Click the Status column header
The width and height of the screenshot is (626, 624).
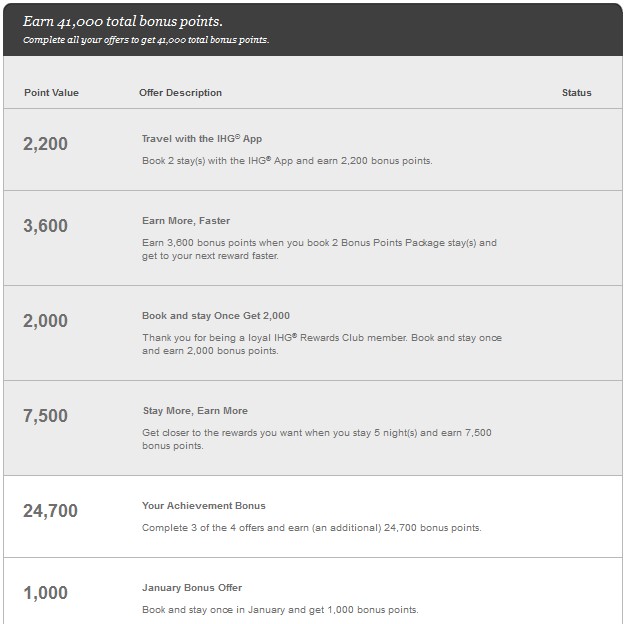click(x=576, y=93)
